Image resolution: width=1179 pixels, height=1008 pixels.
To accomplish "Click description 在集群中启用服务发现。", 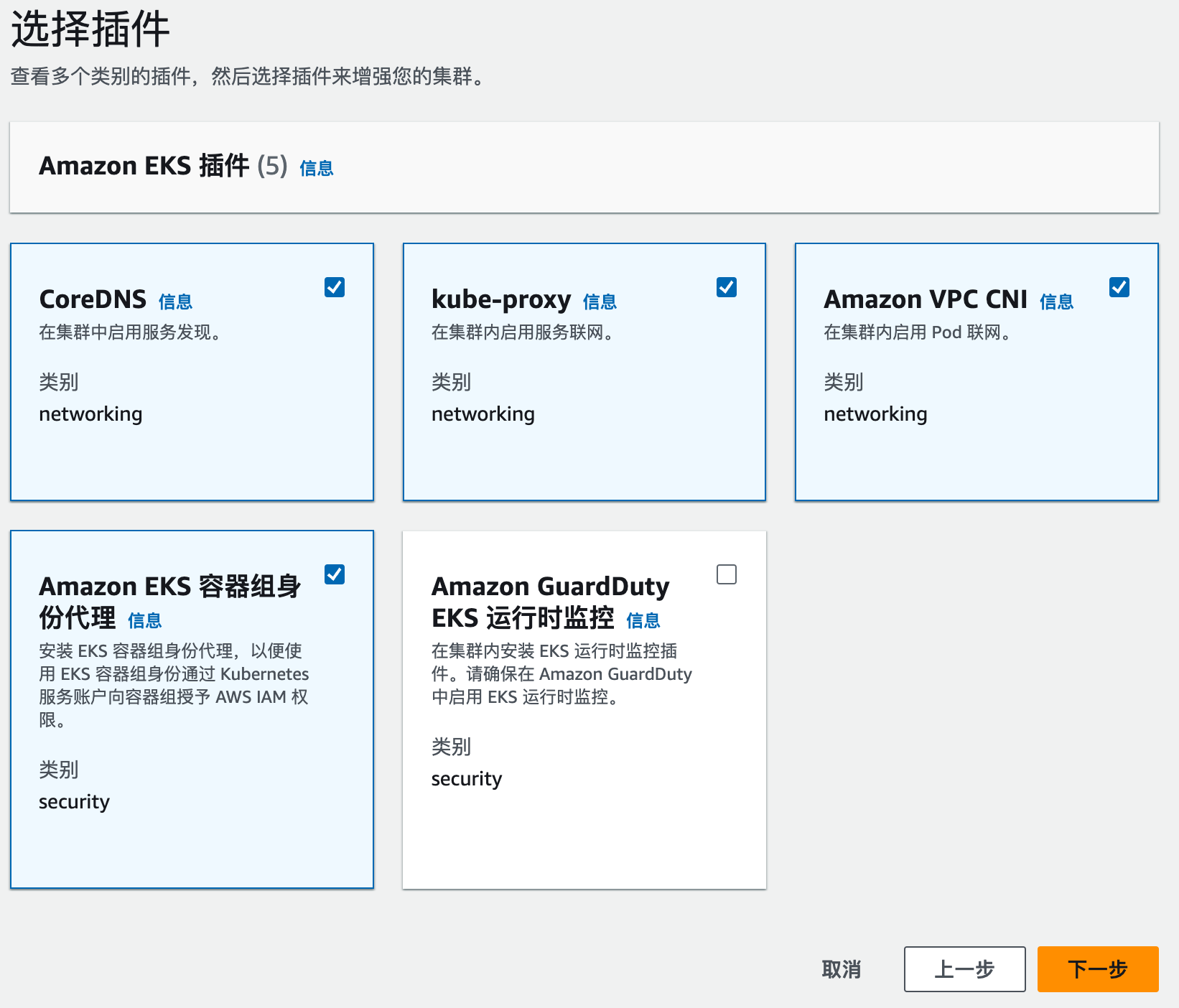I will pos(130,332).
